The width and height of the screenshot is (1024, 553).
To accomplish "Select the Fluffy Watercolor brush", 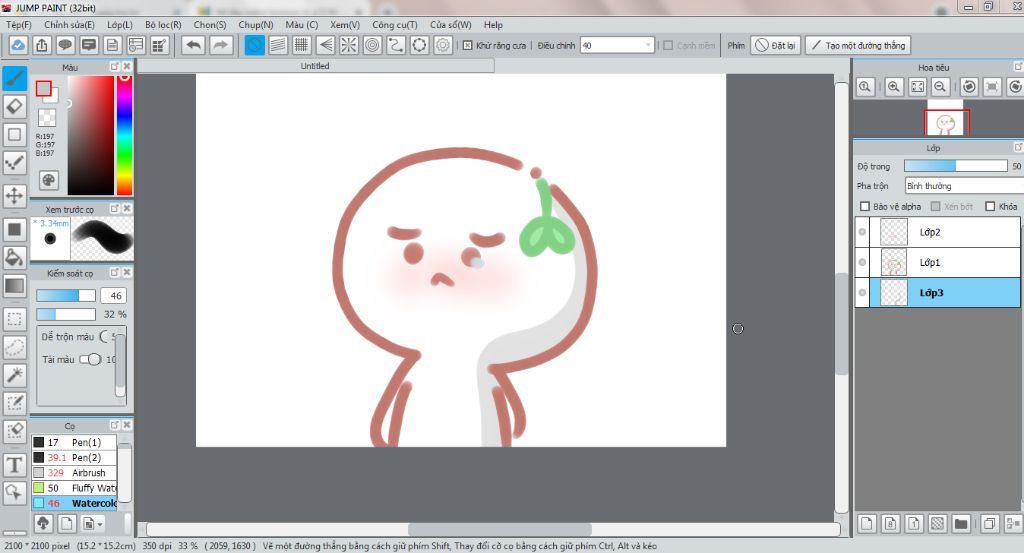I will point(74,488).
